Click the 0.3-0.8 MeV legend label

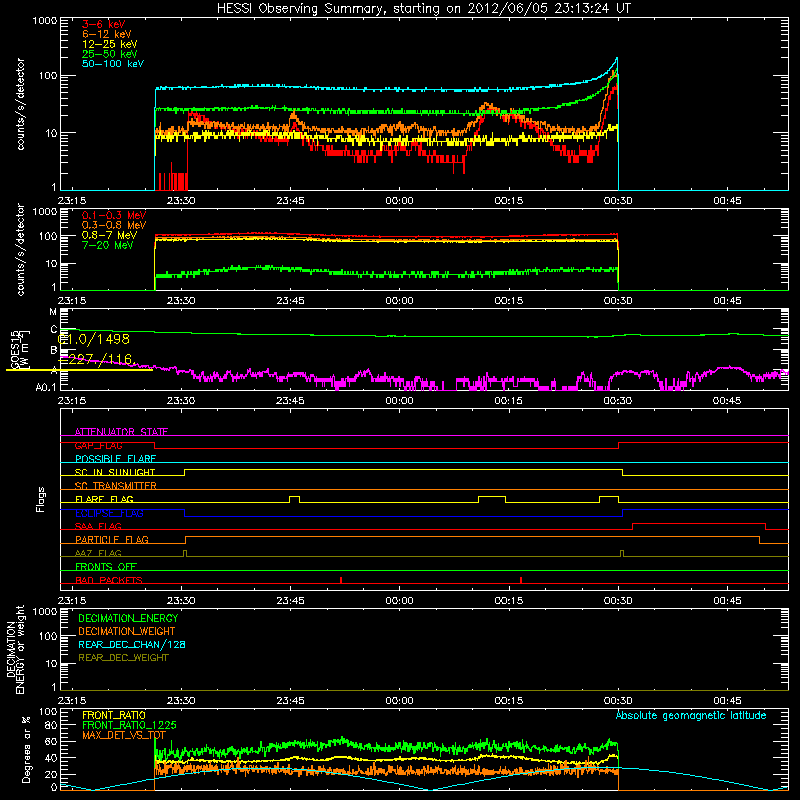pyautogui.click(x=114, y=225)
